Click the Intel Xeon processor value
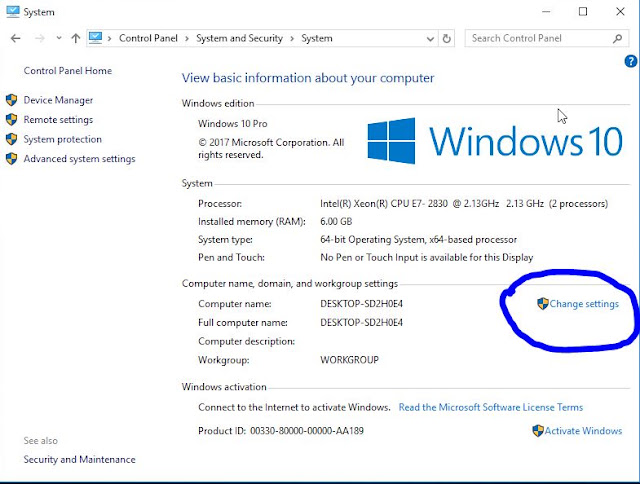640x484 pixels. coord(464,204)
